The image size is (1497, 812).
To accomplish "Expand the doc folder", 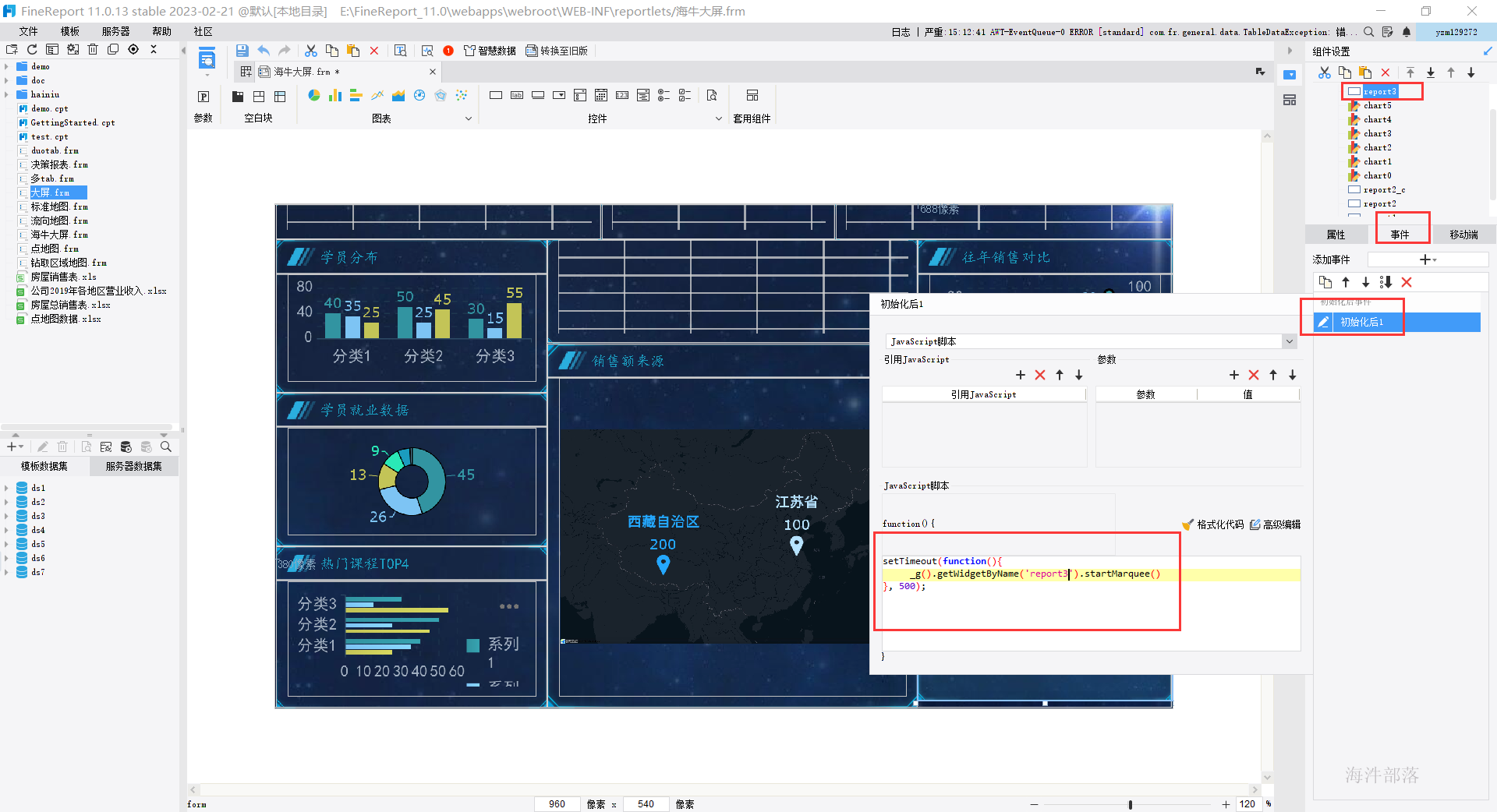I will coord(7,80).
